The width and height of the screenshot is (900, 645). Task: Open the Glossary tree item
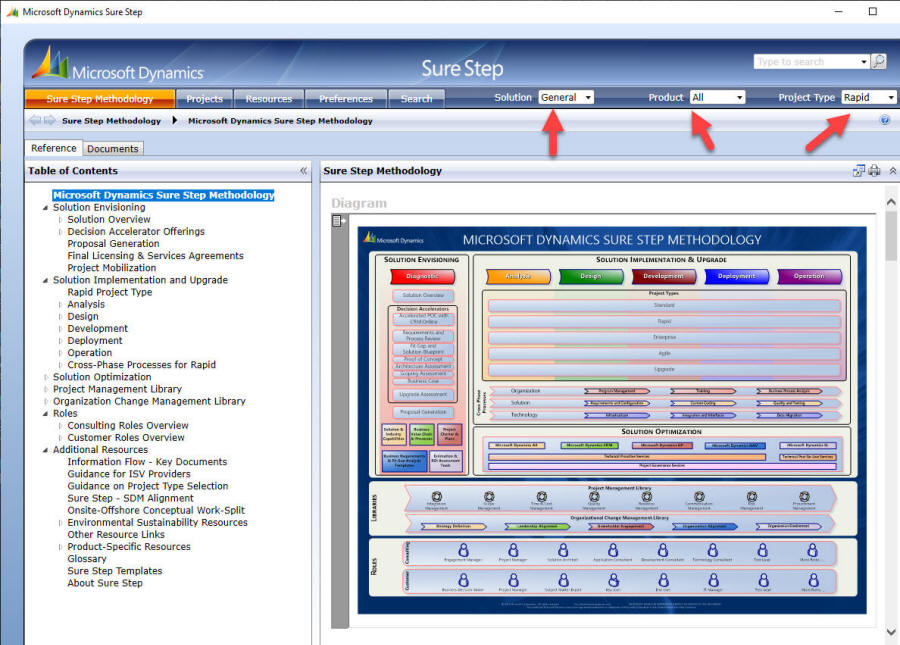[87, 558]
